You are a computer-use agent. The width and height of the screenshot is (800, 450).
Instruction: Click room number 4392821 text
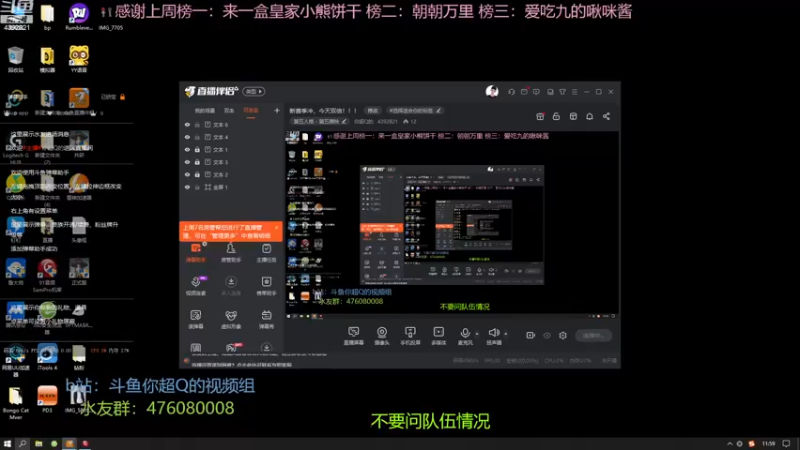point(387,122)
